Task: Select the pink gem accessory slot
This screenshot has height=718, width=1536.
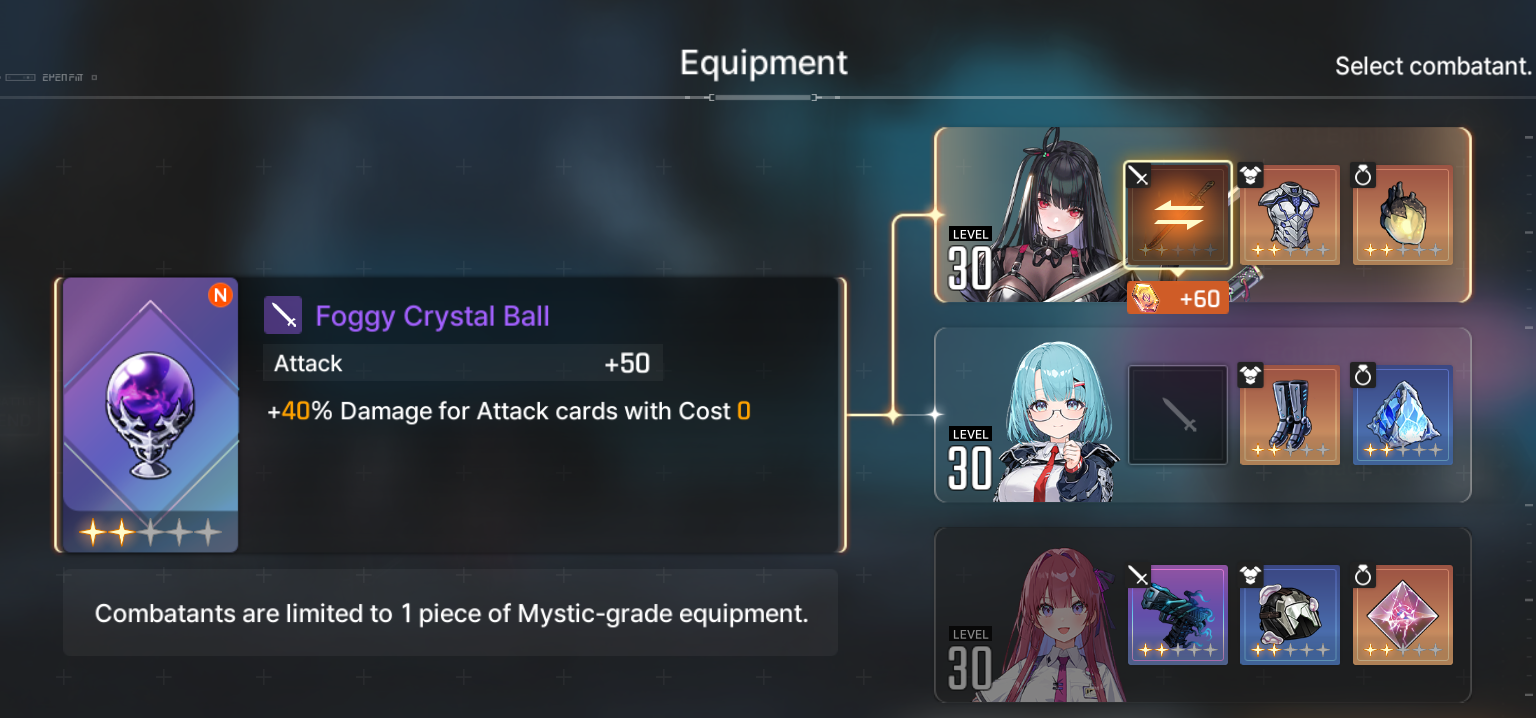Action: tap(1403, 615)
